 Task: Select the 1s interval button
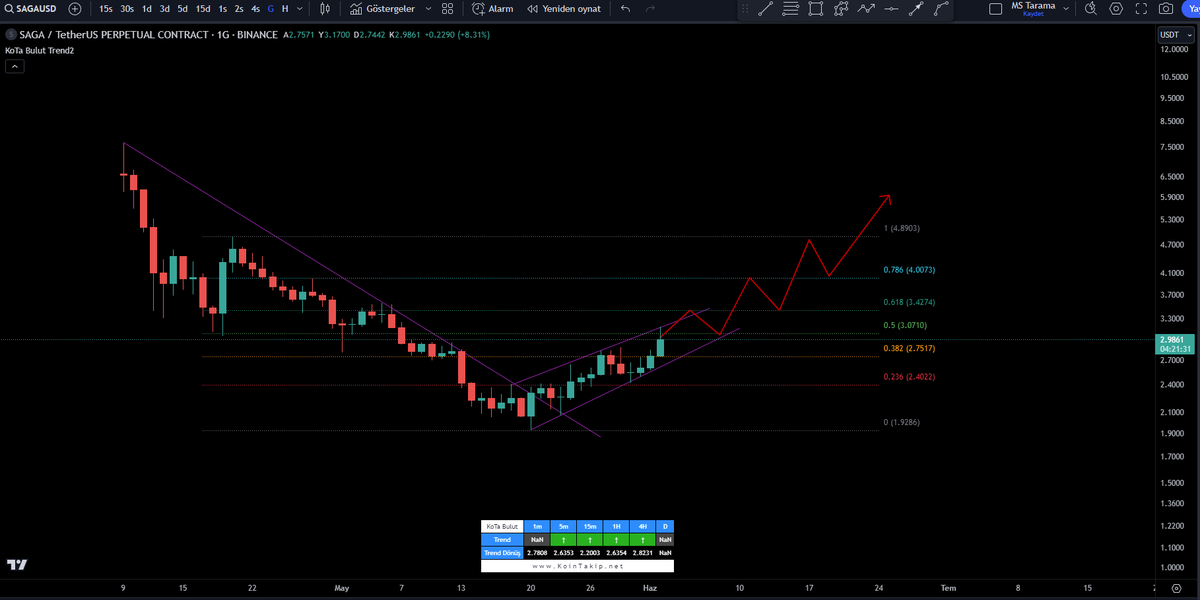click(222, 8)
